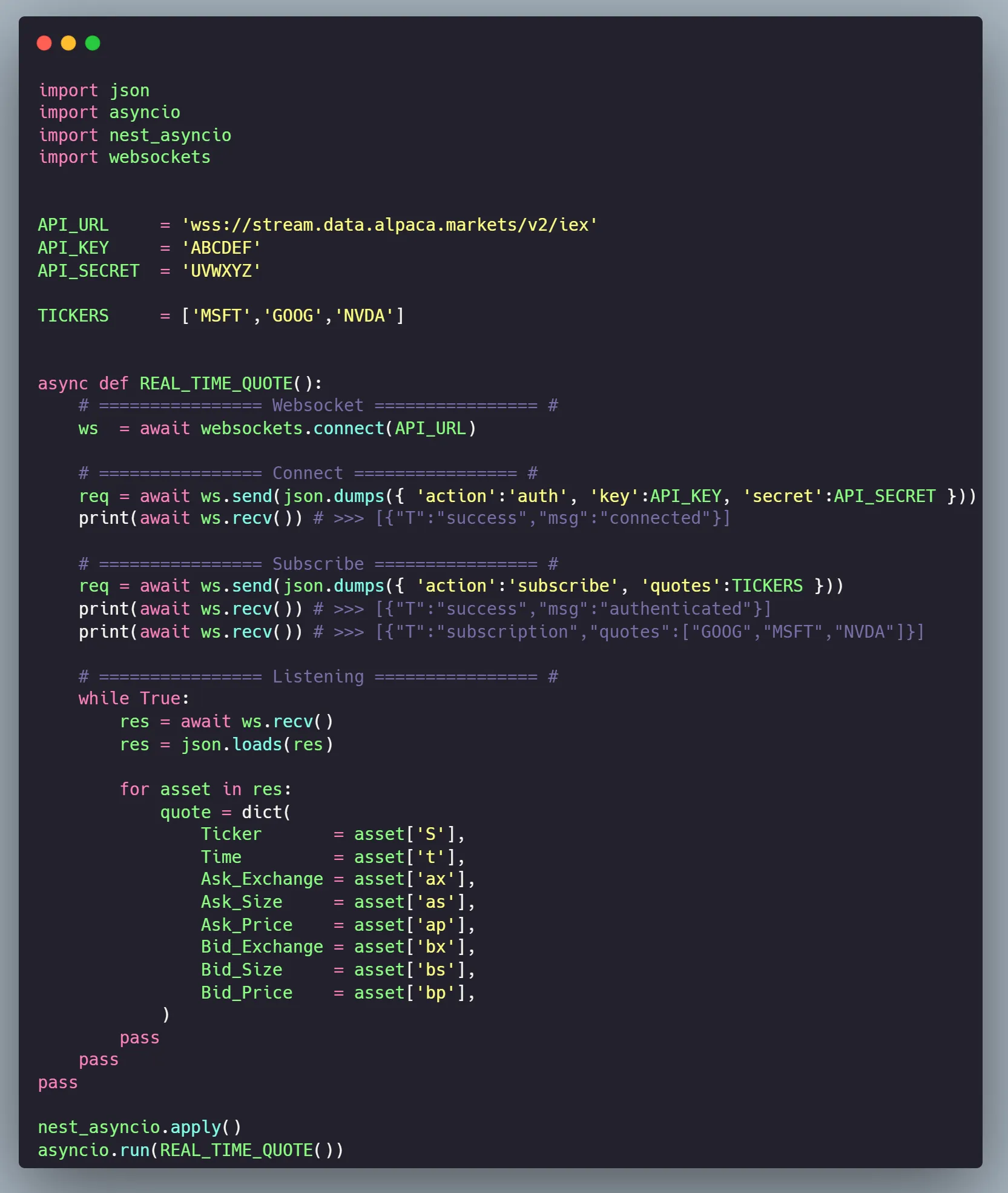The image size is (1008, 1193).
Task: Click the red close dot
Action: [x=44, y=43]
